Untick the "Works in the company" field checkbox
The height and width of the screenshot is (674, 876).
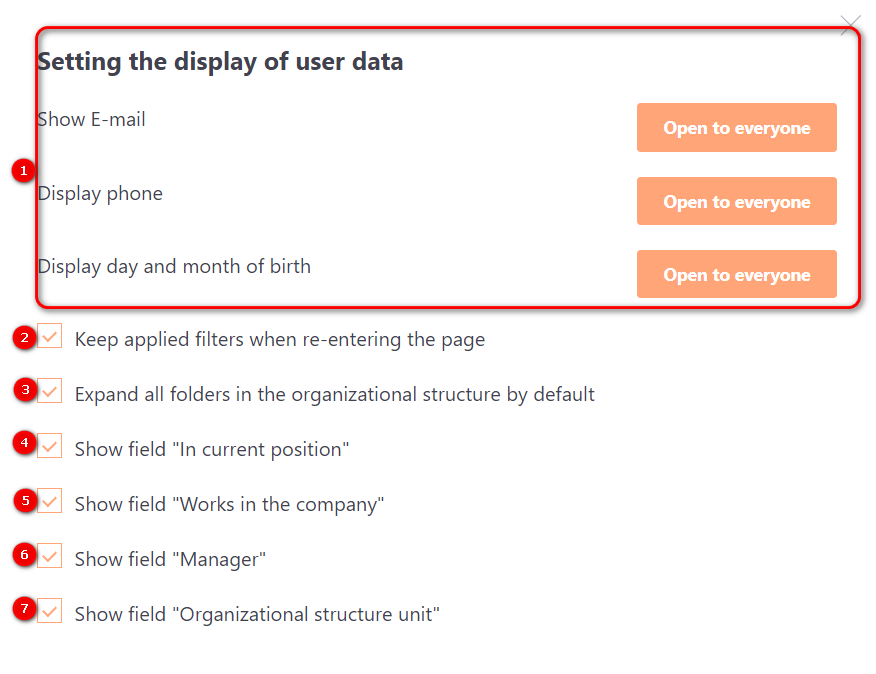point(50,501)
